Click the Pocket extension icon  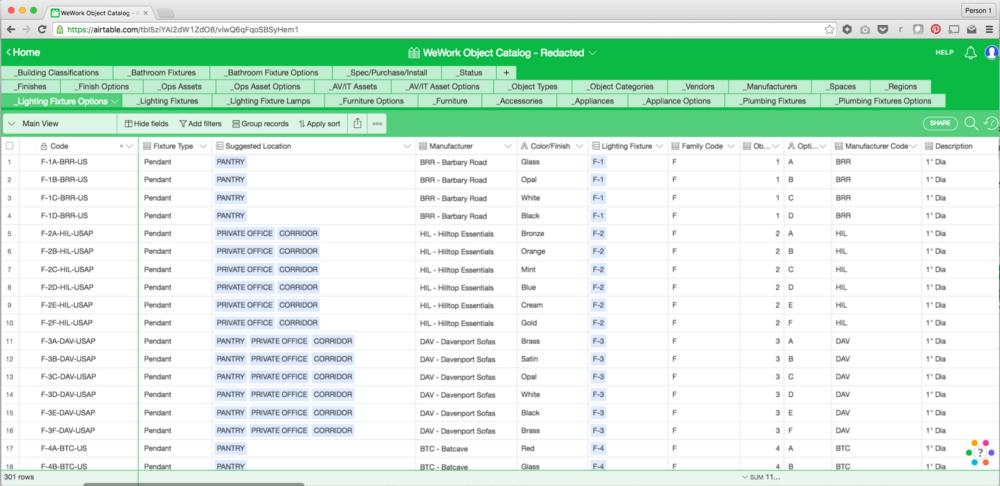[x=883, y=29]
